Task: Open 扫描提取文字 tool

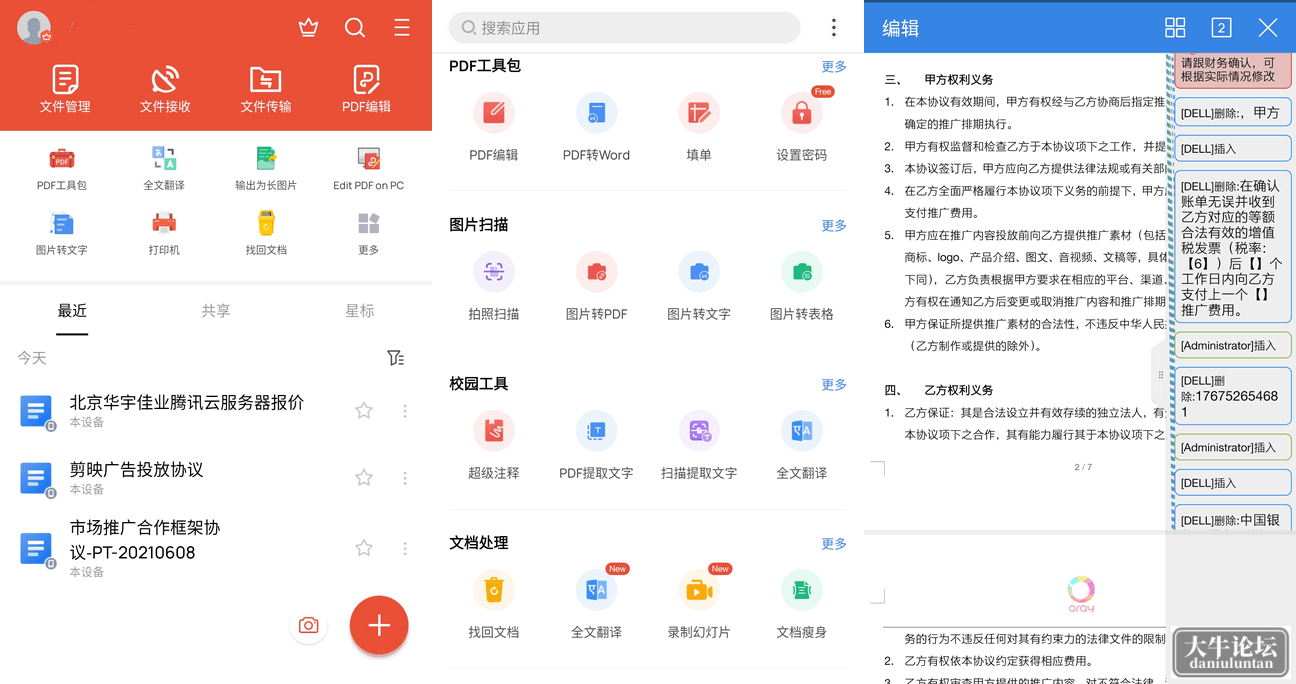Action: tap(699, 445)
